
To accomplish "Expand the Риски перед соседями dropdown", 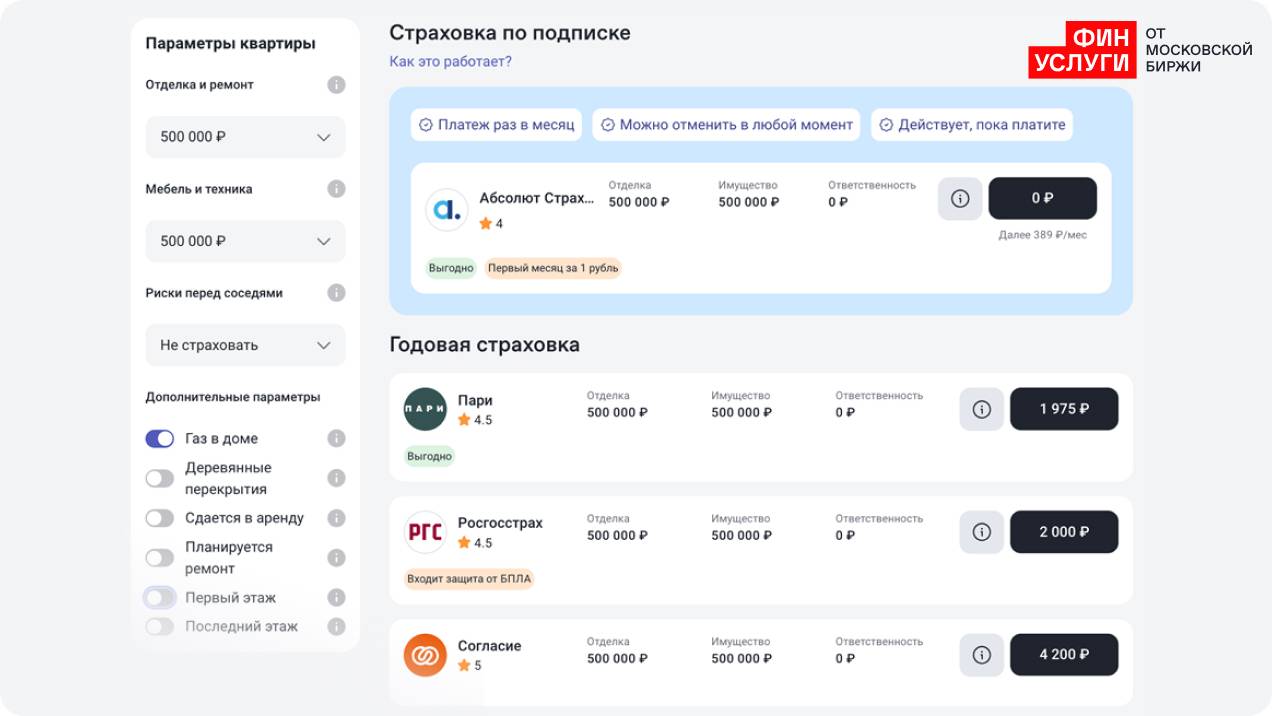I will 245,345.
